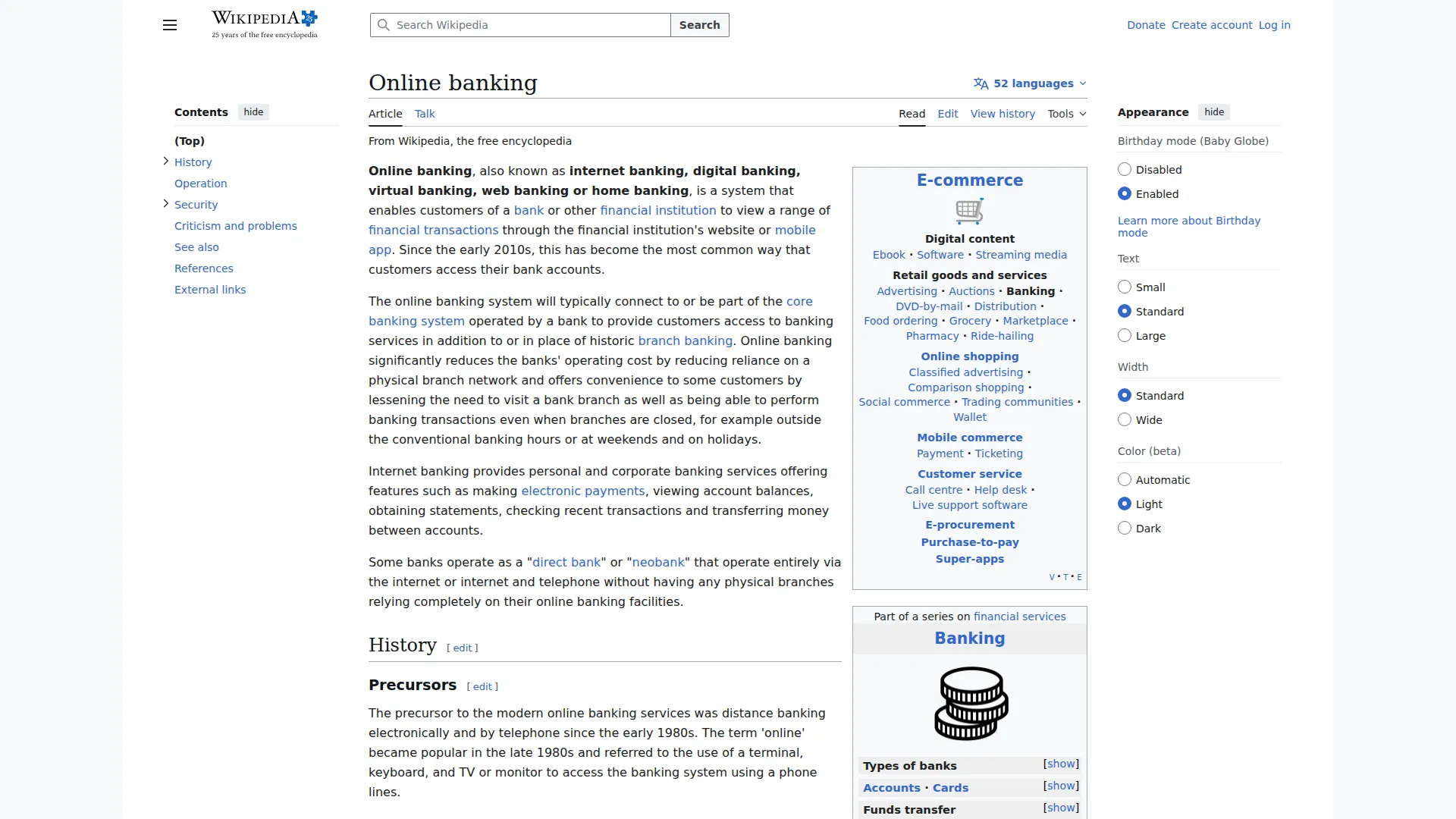Click the magnifying glass search icon
Viewport: 1456px width, 819px height.
point(384,25)
